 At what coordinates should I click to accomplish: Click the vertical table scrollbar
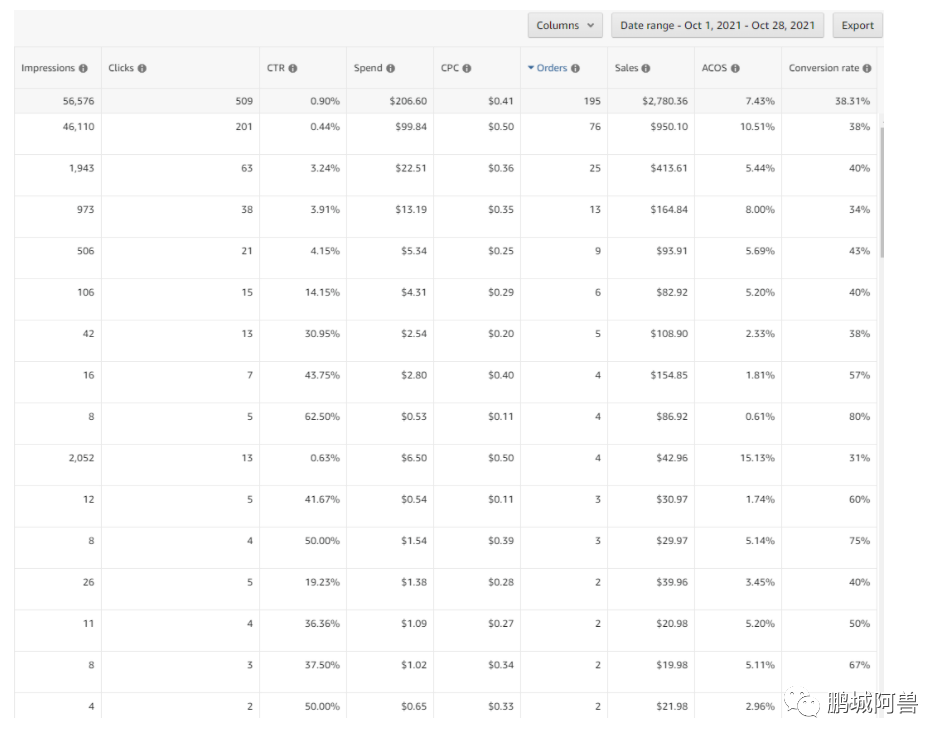tap(881, 190)
